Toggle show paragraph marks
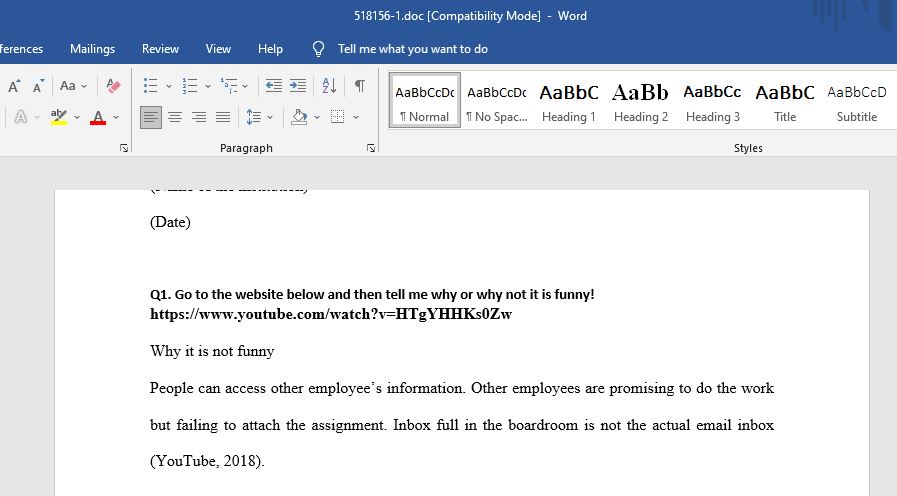 [x=359, y=86]
